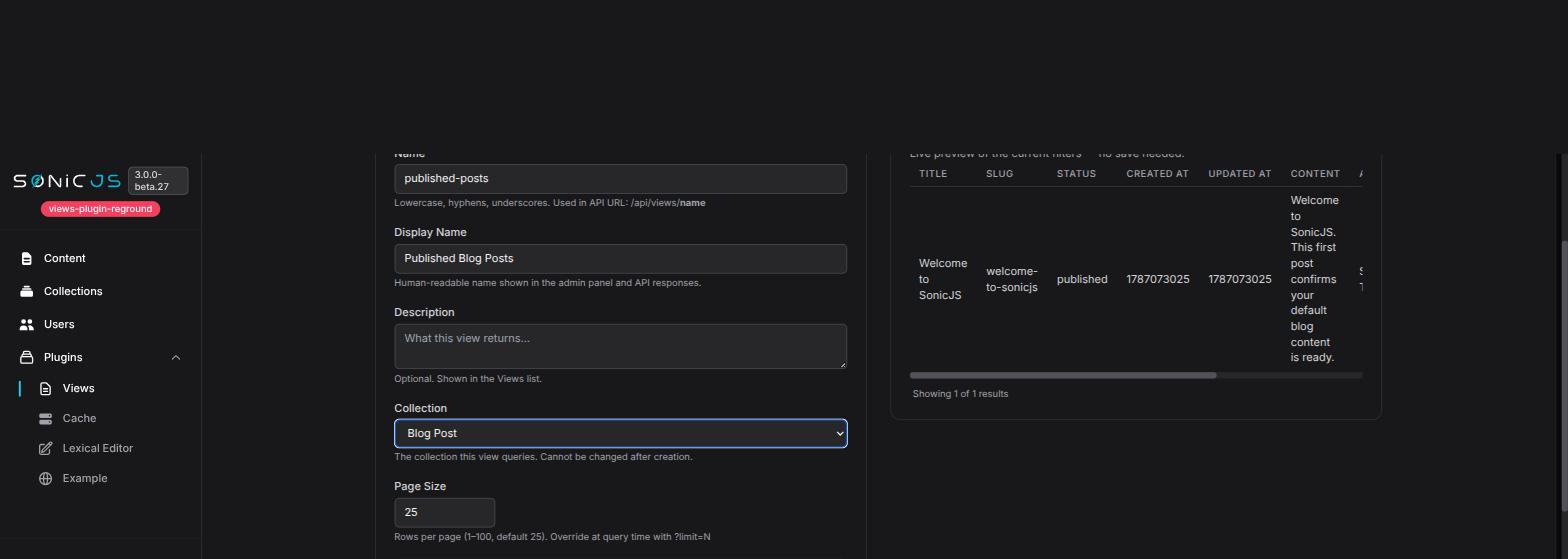Click the SonicJS logo
This screenshot has width=1568, height=559.
click(66, 181)
